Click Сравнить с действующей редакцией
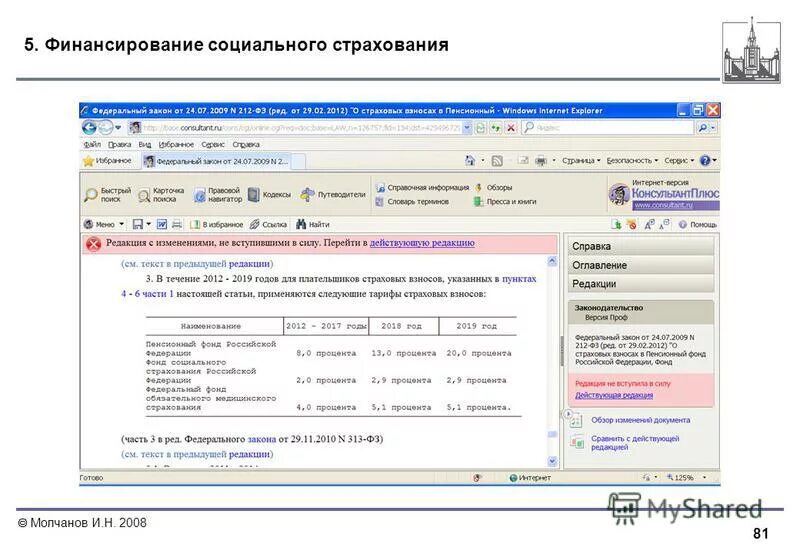Viewport: 800px width, 554px height. (x=635, y=443)
